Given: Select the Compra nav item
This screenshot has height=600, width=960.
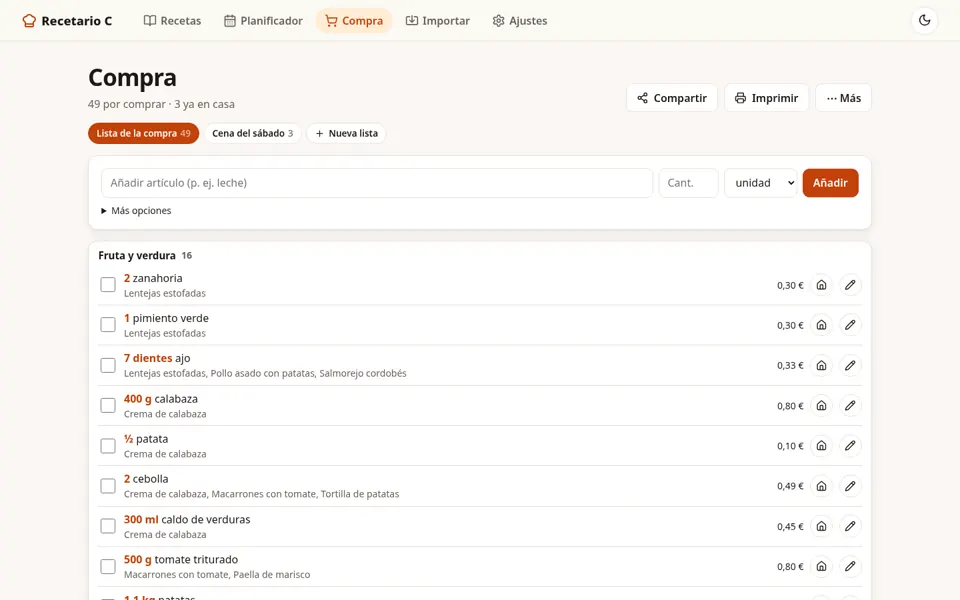Looking at the screenshot, I should pos(354,21).
